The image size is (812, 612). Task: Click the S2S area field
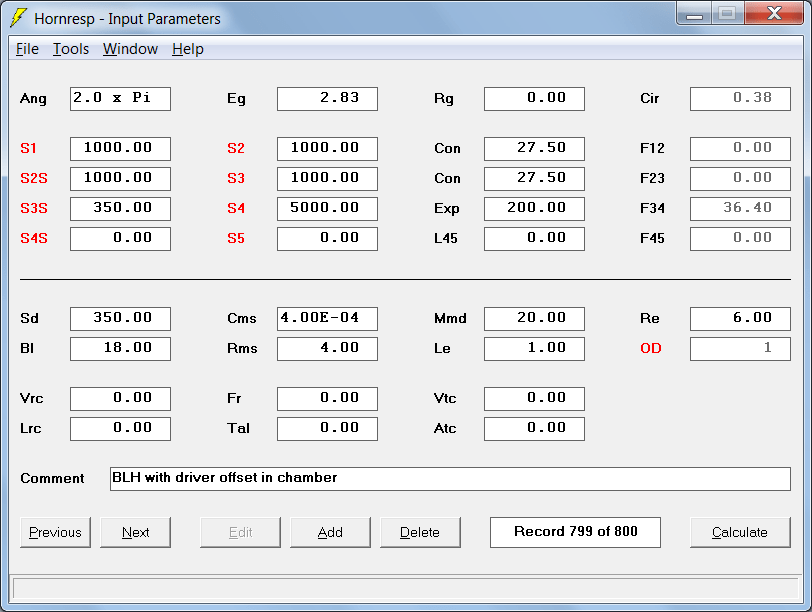pyautogui.click(x=120, y=179)
